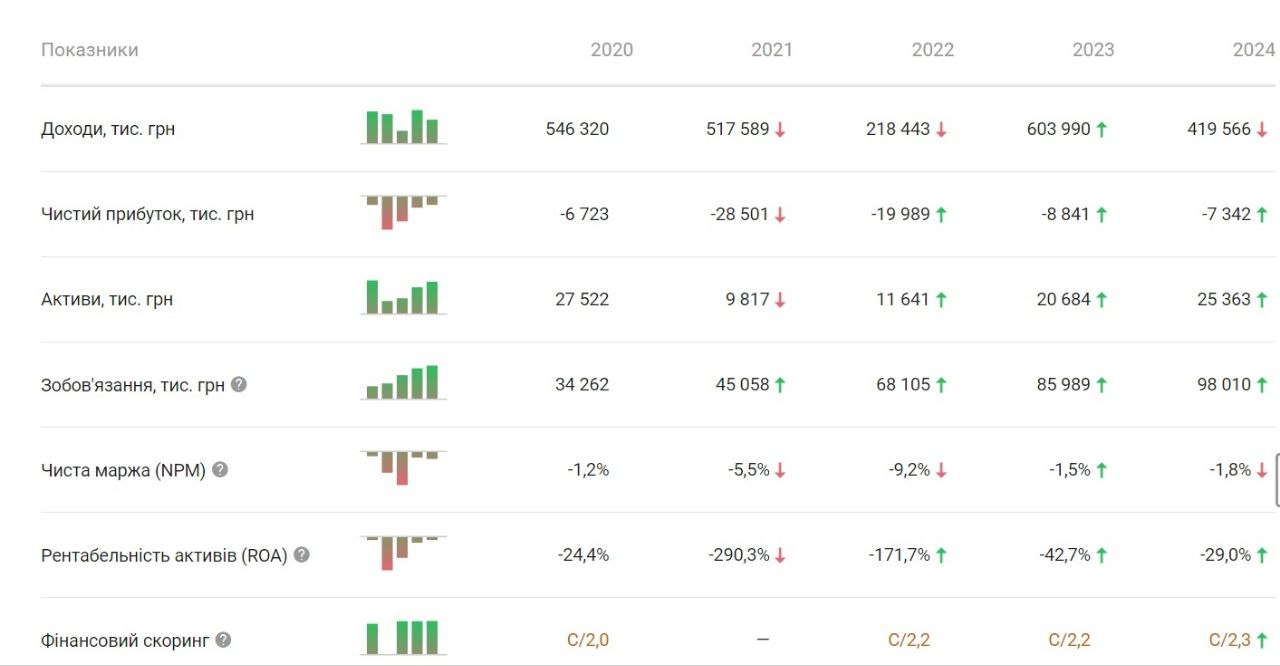Click the 2024 net profit value -7 342
This screenshot has width=1280, height=666.
click(x=1224, y=214)
